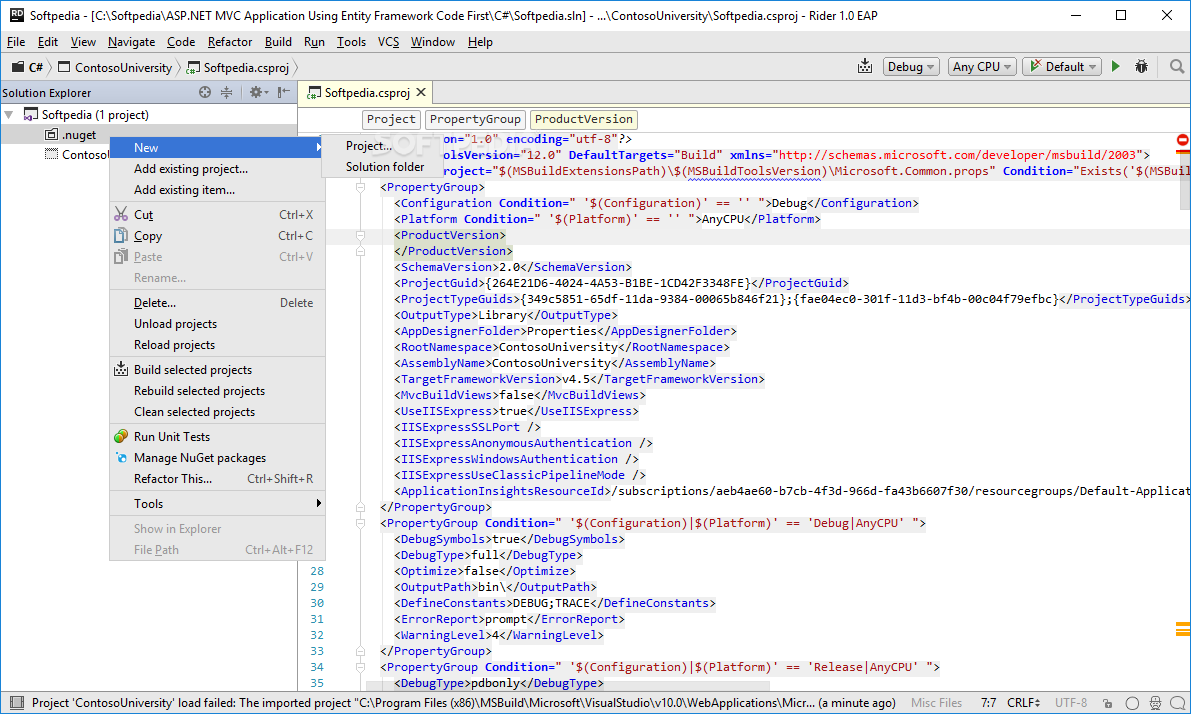Open the Debug configuration dropdown
The width and height of the screenshot is (1191, 714).
point(911,67)
